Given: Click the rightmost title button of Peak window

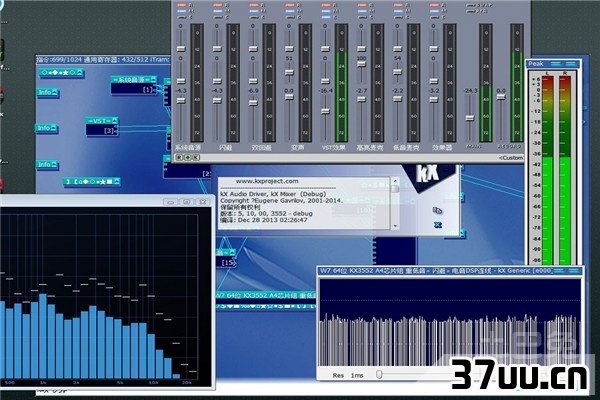Looking at the screenshot, I should click(571, 64).
